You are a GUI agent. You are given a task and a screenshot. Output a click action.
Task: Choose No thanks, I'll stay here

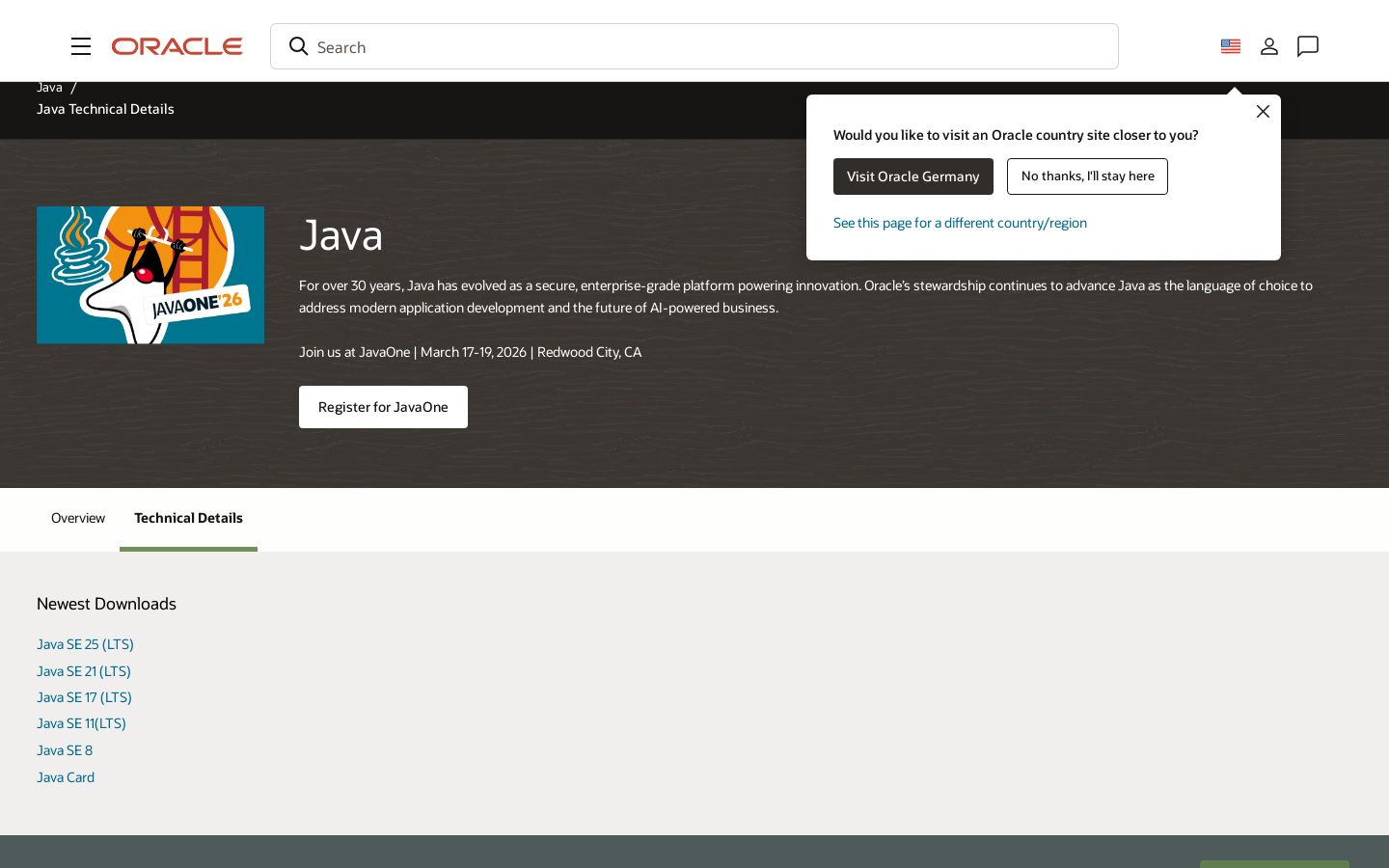[x=1087, y=176]
